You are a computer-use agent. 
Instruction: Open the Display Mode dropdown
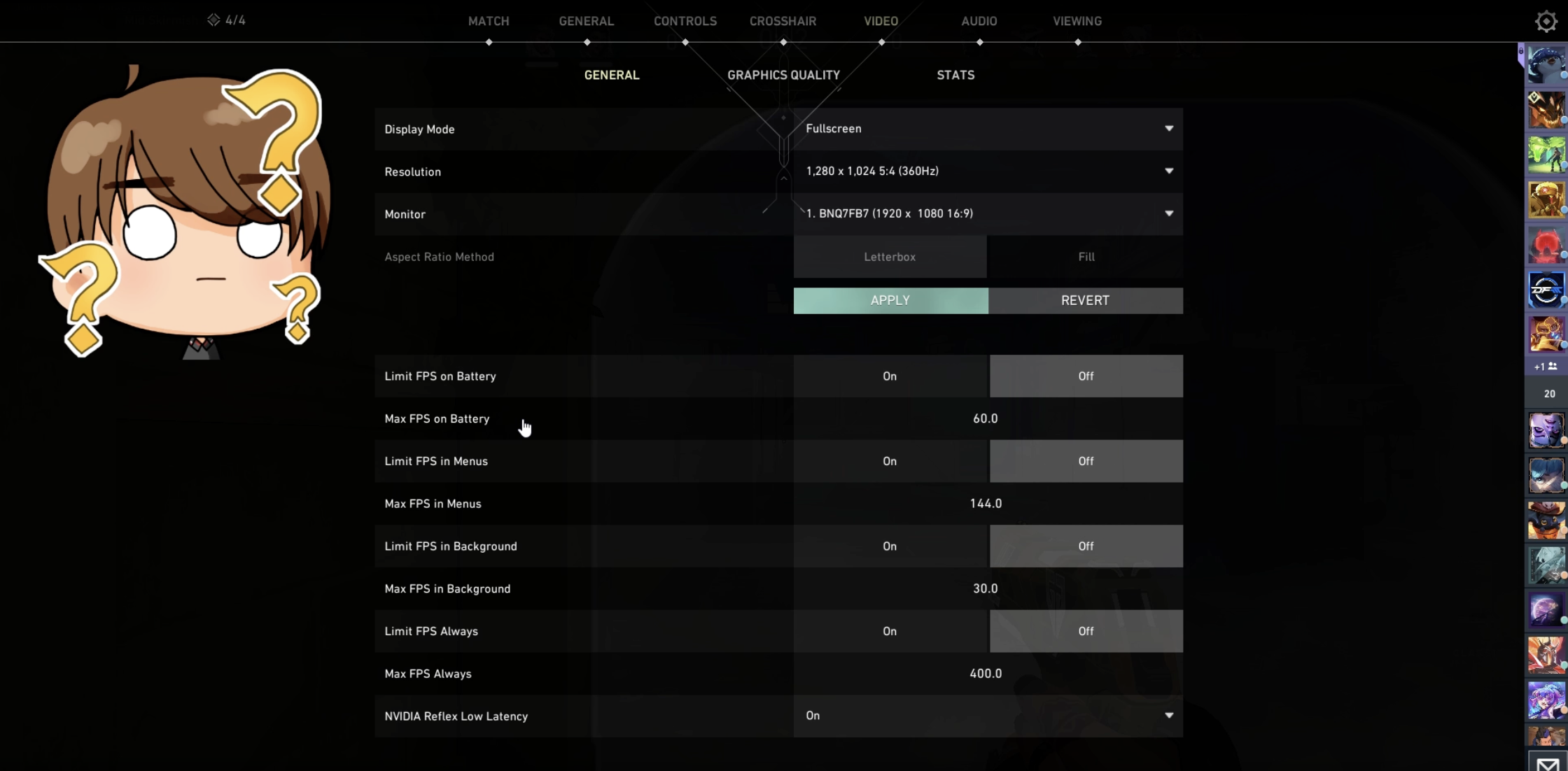[x=988, y=129]
